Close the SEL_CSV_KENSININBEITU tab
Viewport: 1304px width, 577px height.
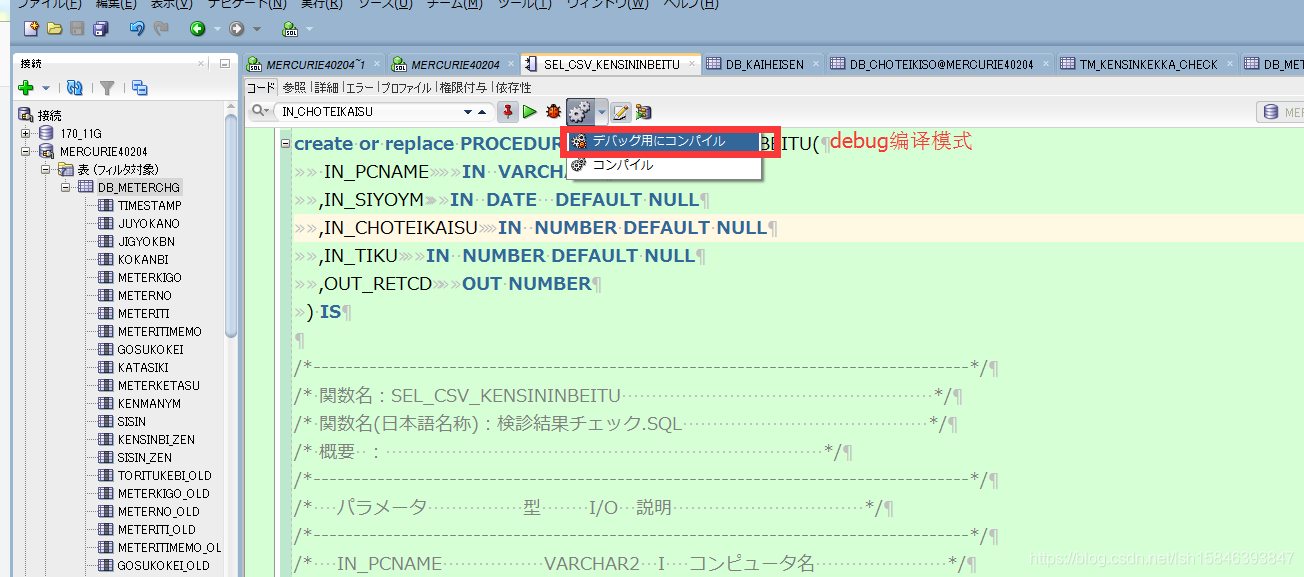tap(690, 64)
